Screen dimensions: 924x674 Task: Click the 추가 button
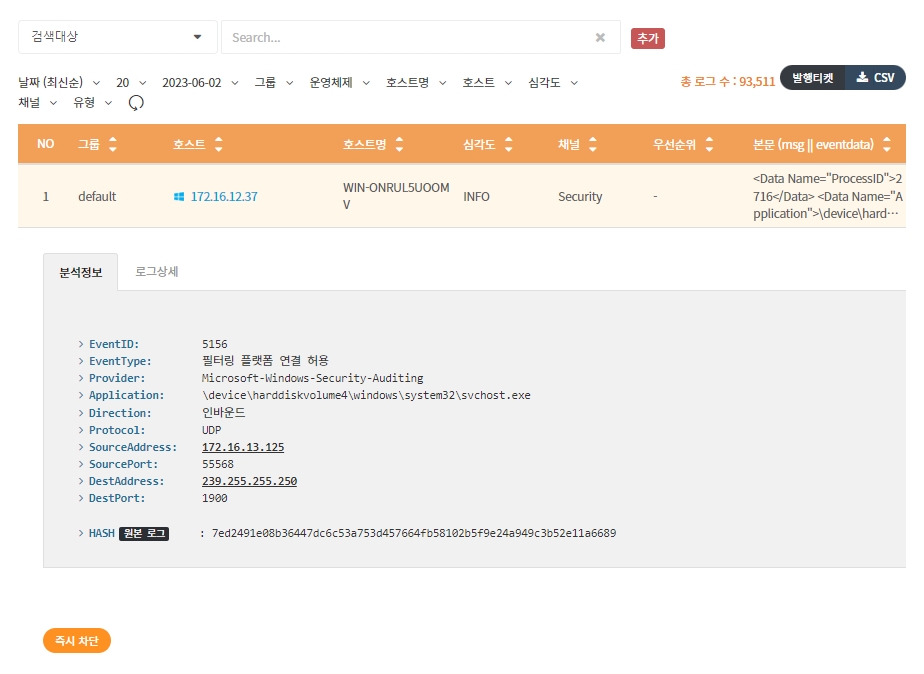click(647, 38)
